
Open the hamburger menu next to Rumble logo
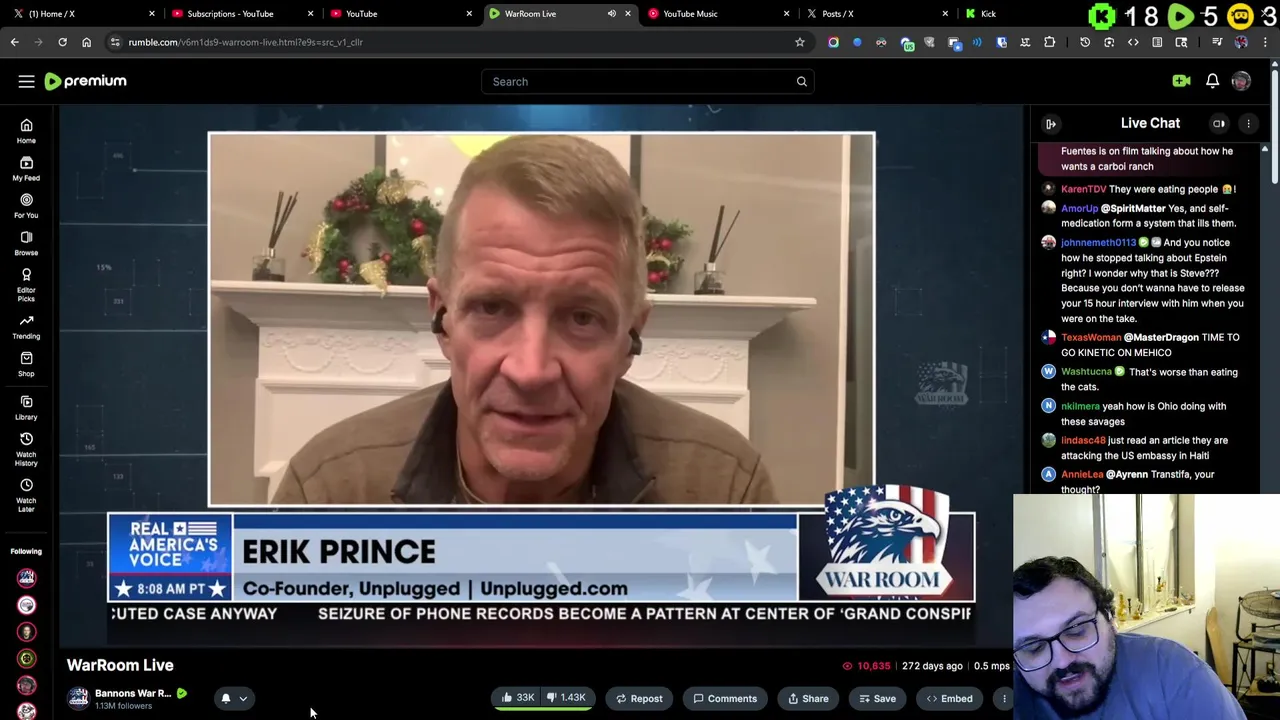(26, 81)
